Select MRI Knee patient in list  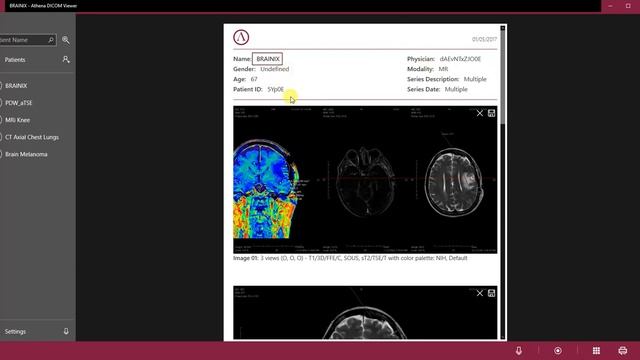pyautogui.click(x=18, y=120)
